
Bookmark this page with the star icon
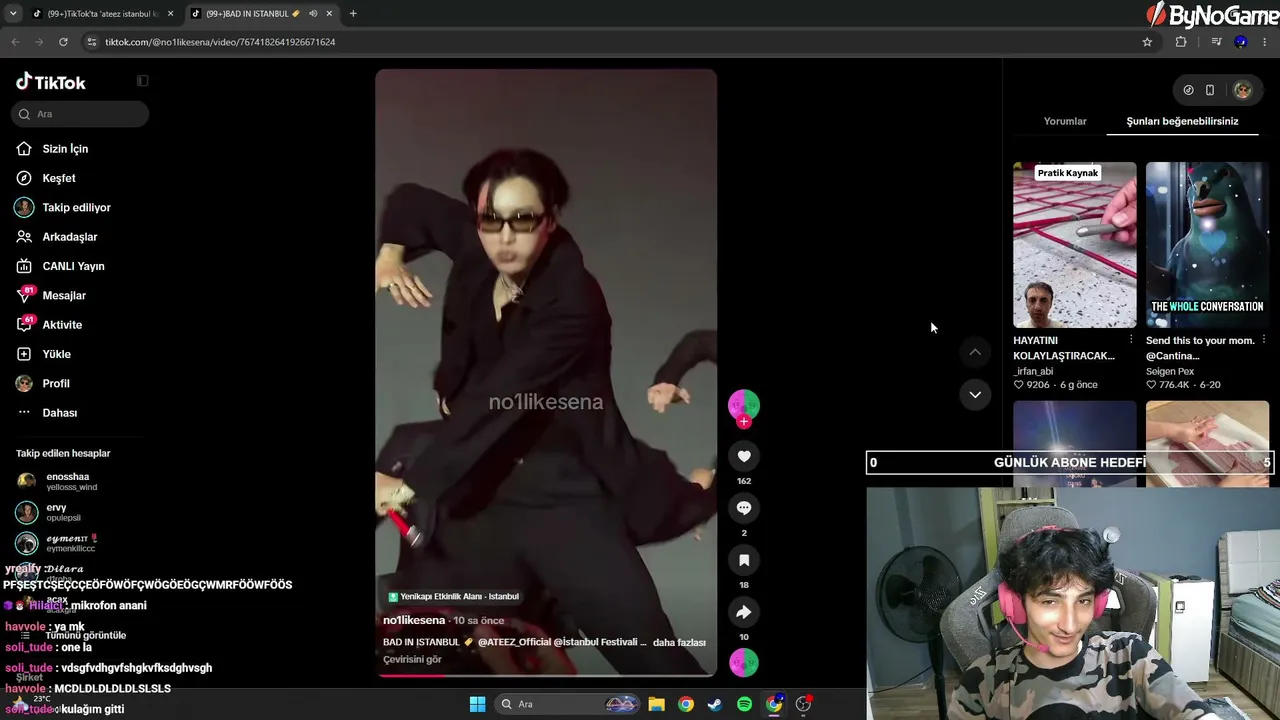point(1147,42)
